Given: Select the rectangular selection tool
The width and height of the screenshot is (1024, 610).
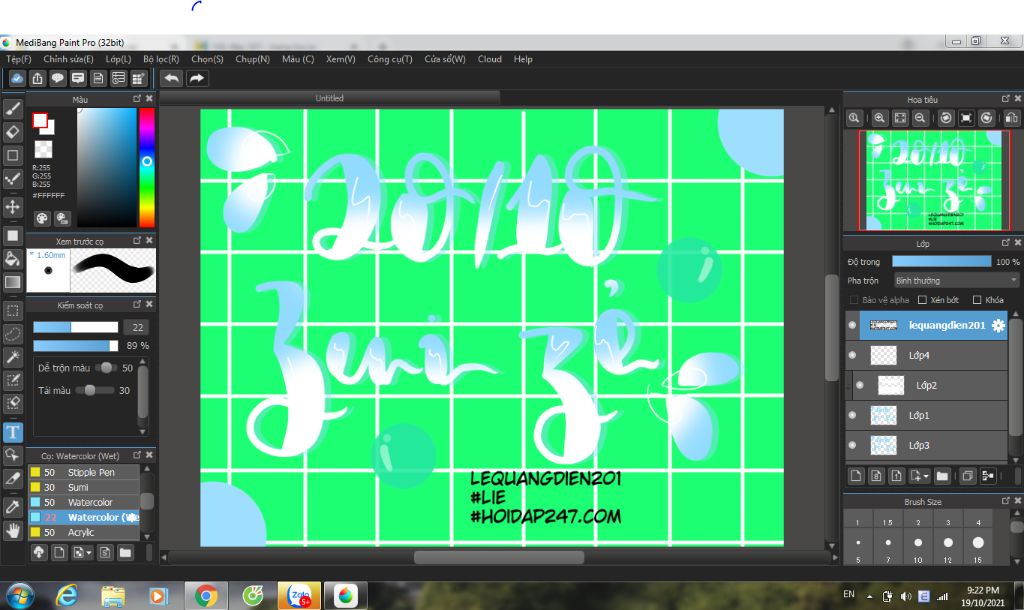Looking at the screenshot, I should click(12, 311).
